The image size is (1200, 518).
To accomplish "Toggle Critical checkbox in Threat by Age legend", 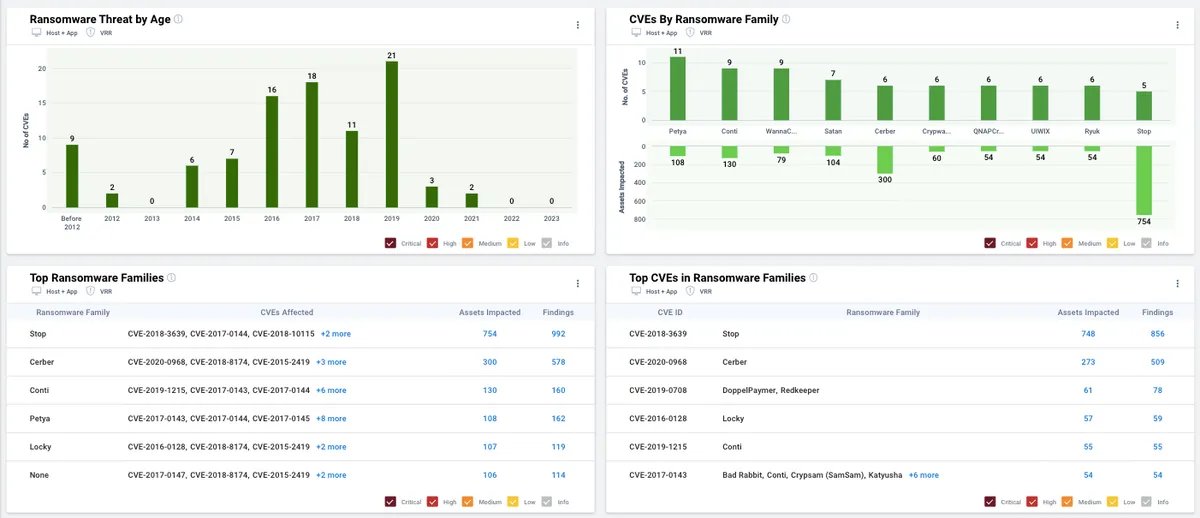I will pos(390,243).
